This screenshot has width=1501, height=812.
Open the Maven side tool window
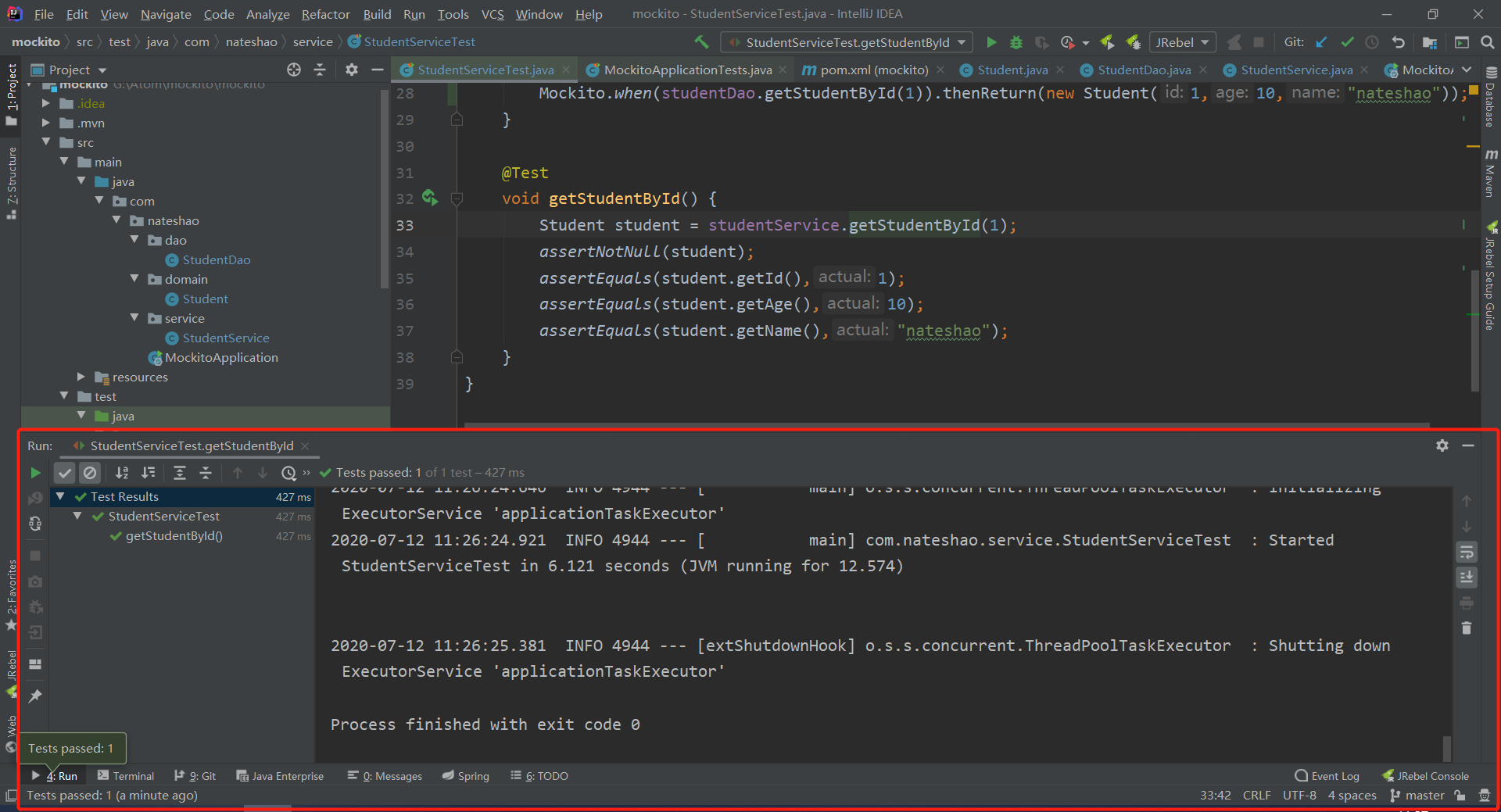1491,173
